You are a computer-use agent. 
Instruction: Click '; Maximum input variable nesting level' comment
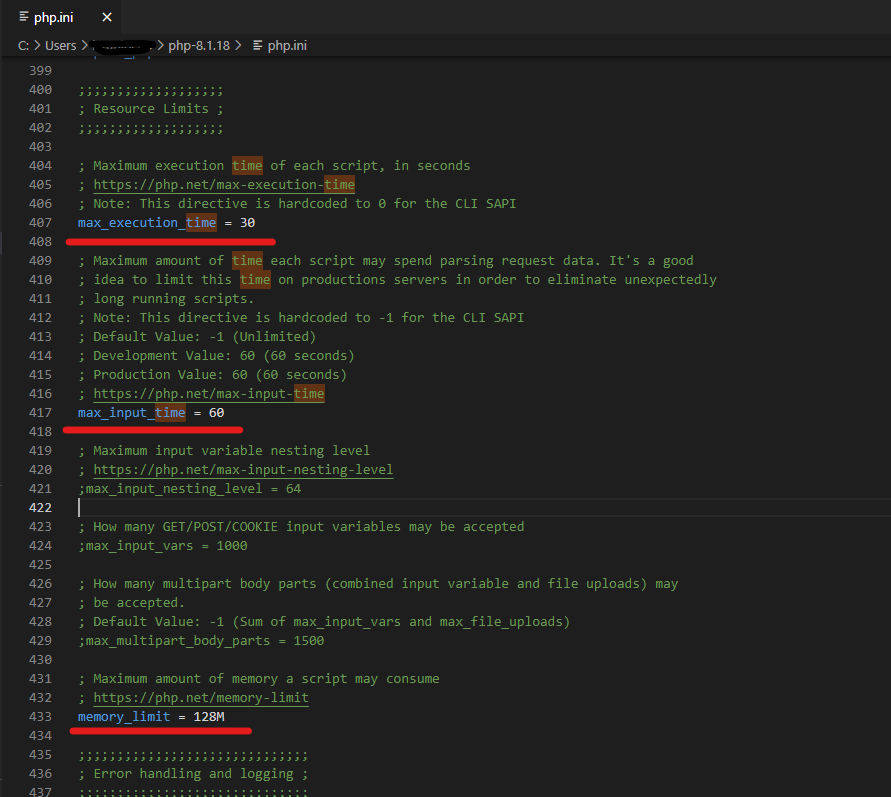(224, 450)
